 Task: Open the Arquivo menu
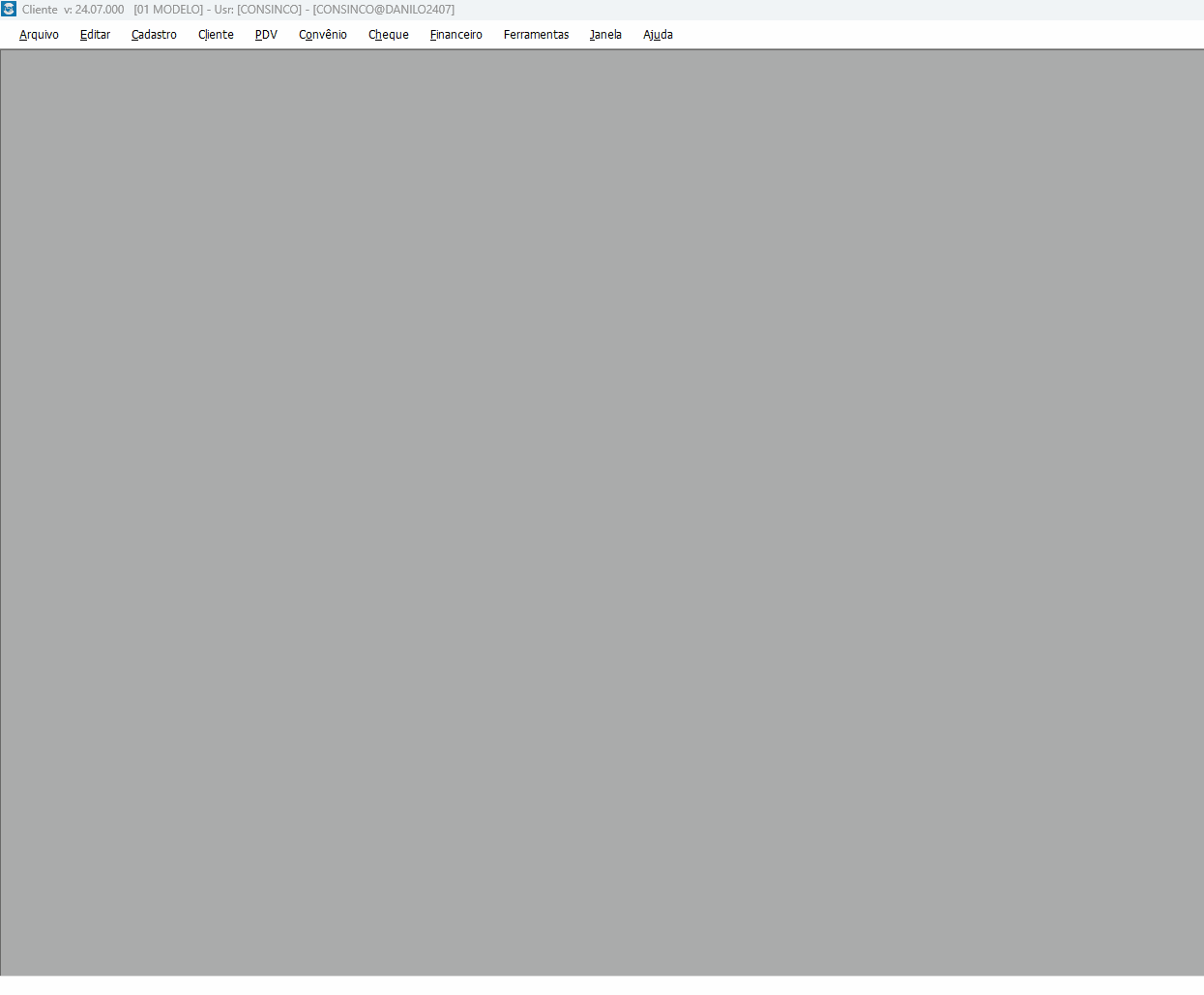[x=39, y=35]
